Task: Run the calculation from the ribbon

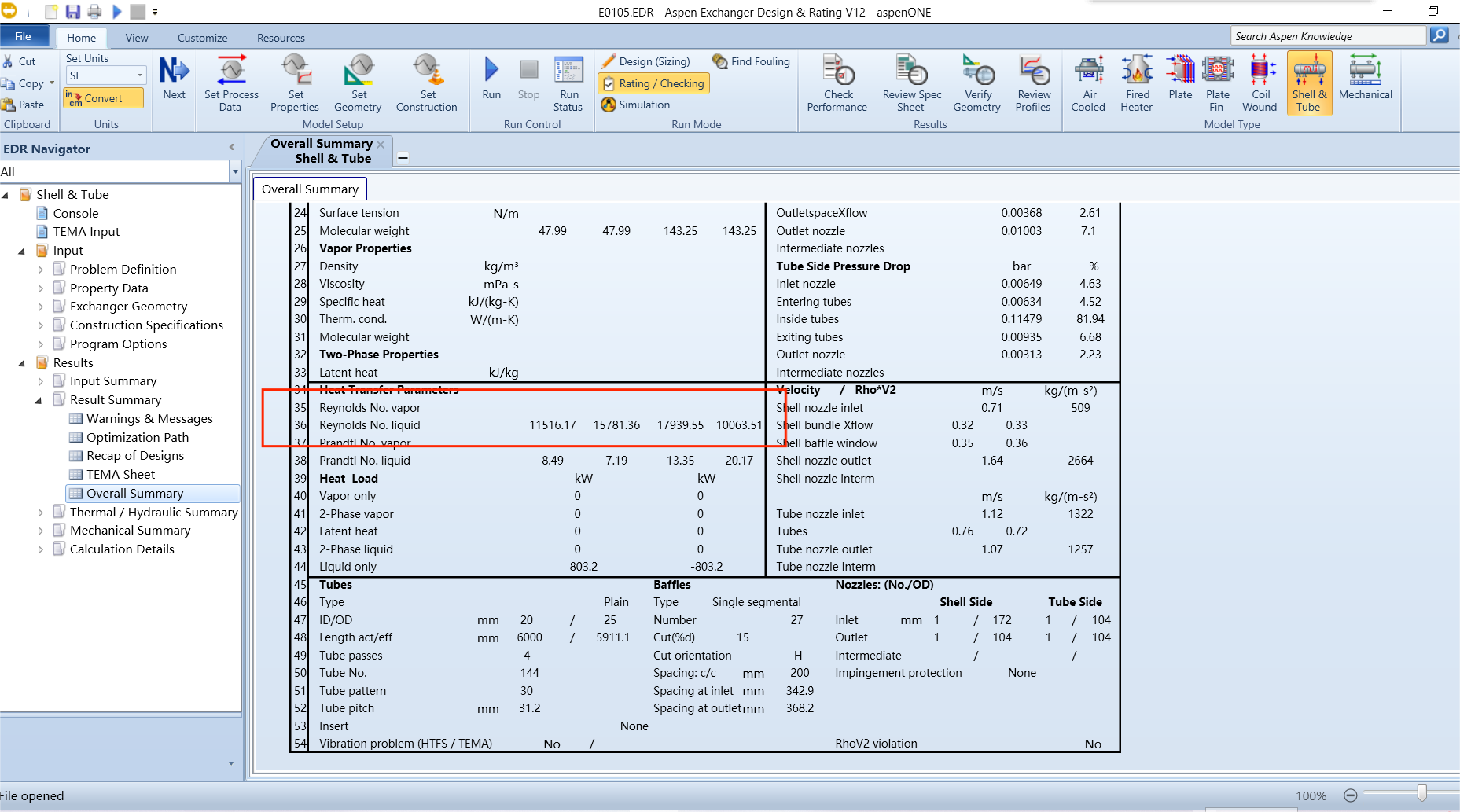Action: pos(491,79)
